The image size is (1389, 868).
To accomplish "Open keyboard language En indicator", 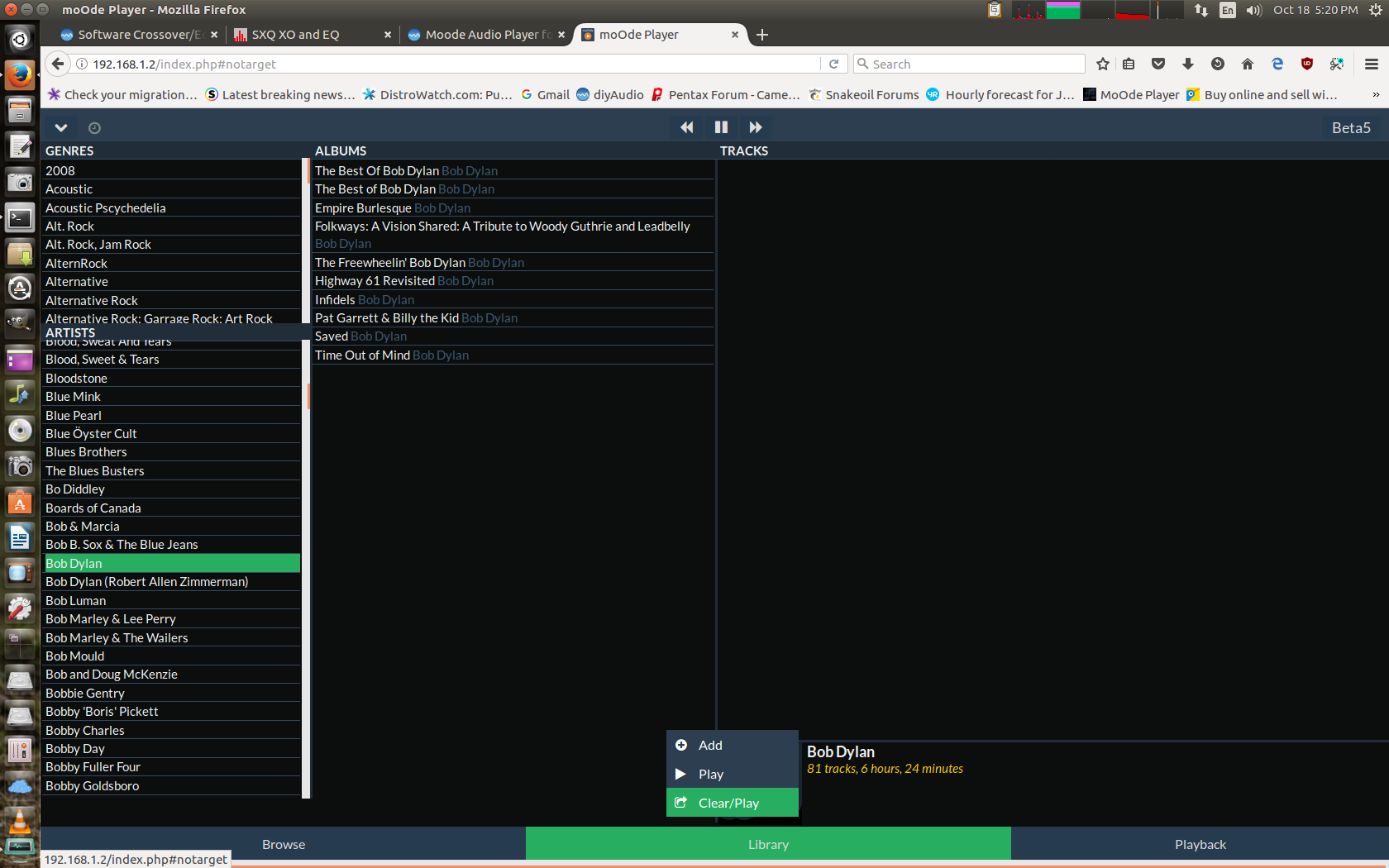I will click(1228, 10).
